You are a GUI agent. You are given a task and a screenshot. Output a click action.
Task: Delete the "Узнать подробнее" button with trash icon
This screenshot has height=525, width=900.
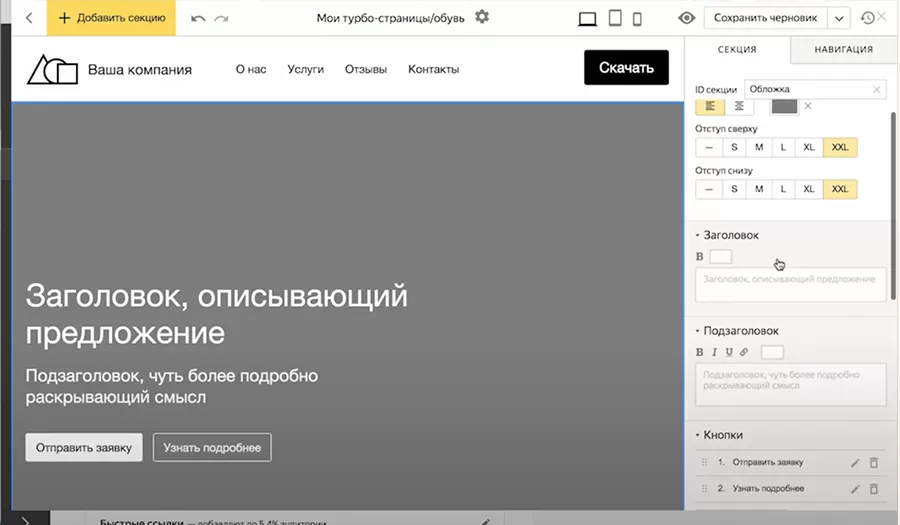[x=873, y=489]
